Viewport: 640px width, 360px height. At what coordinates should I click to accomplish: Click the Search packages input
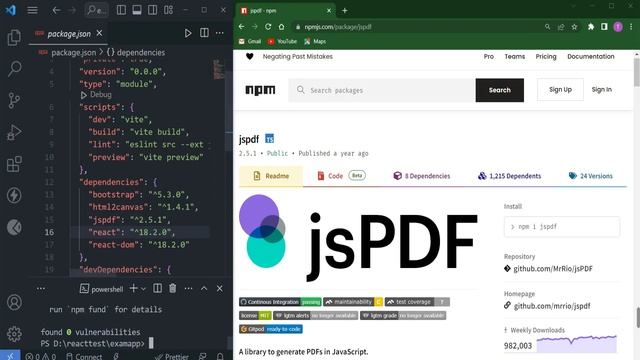[x=382, y=90]
